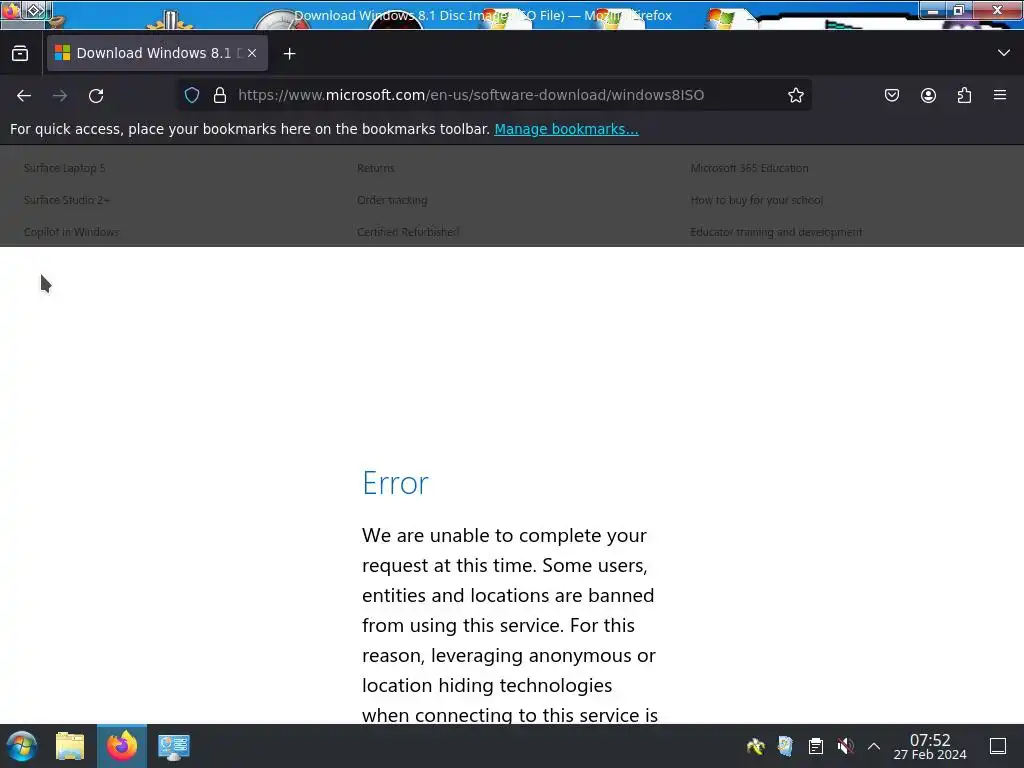This screenshot has width=1024, height=768.
Task: Bookmark this page with the star
Action: click(x=795, y=95)
